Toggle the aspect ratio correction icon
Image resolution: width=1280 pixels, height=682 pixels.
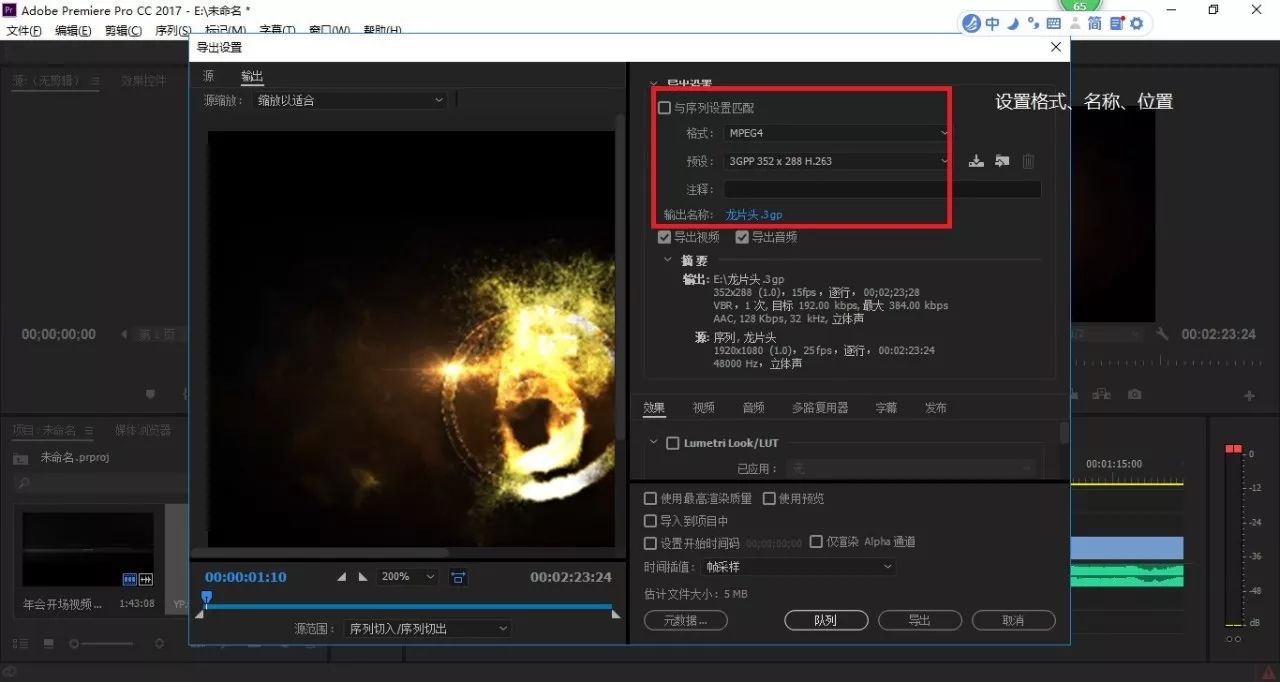coord(458,577)
